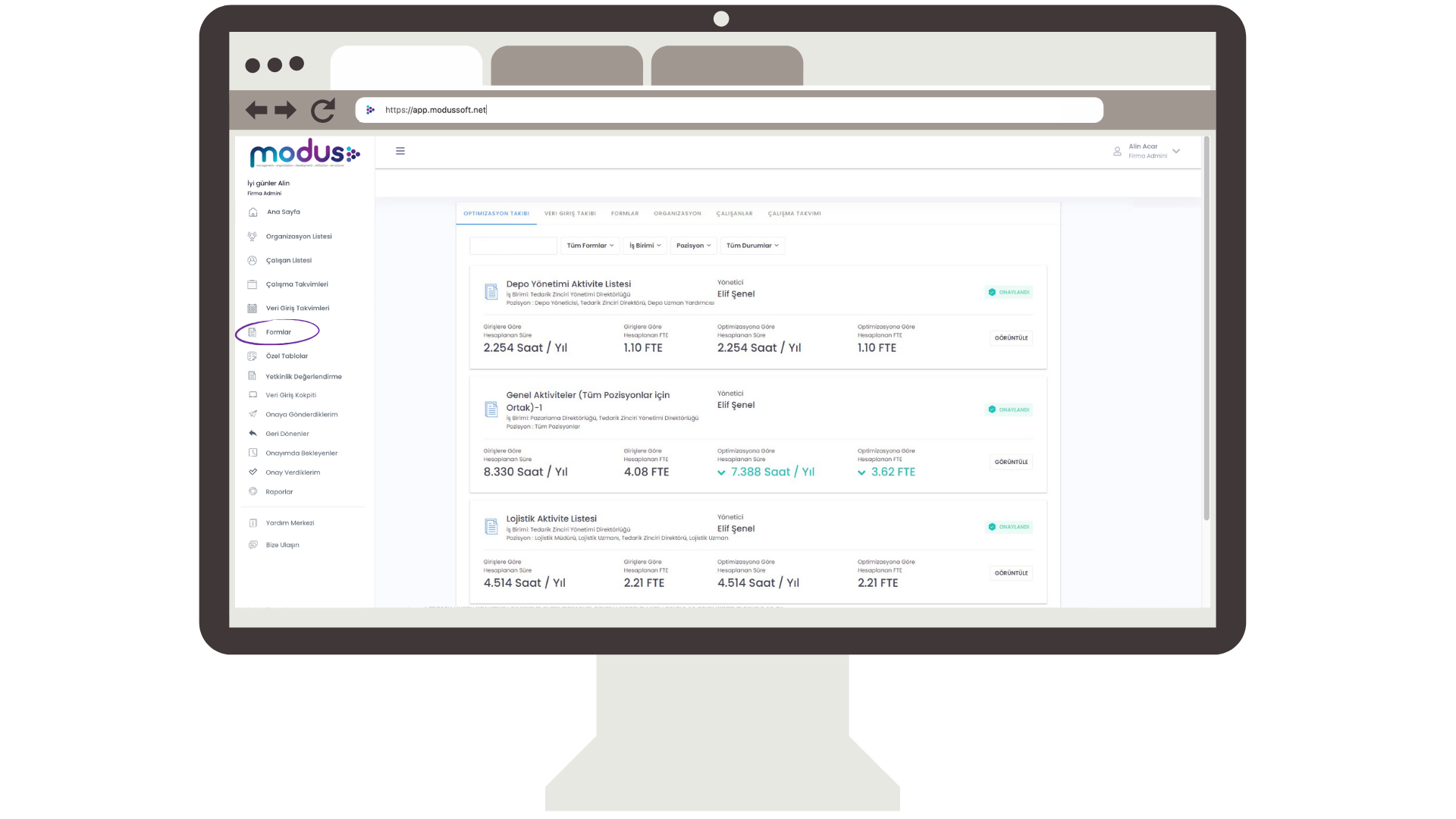
Task: Open Onay Verdiklerim checkmark item
Action: pyautogui.click(x=292, y=472)
